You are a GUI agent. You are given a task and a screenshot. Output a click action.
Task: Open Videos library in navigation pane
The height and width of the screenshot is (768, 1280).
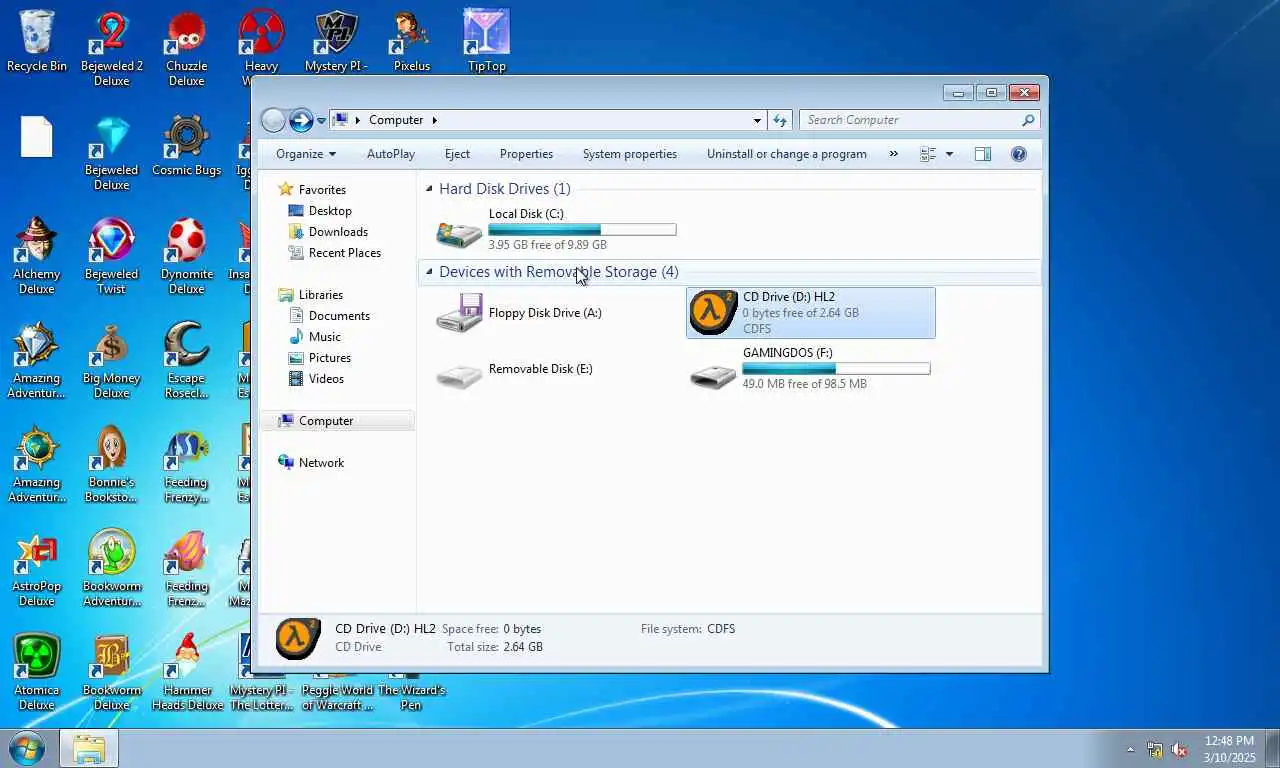(326, 379)
